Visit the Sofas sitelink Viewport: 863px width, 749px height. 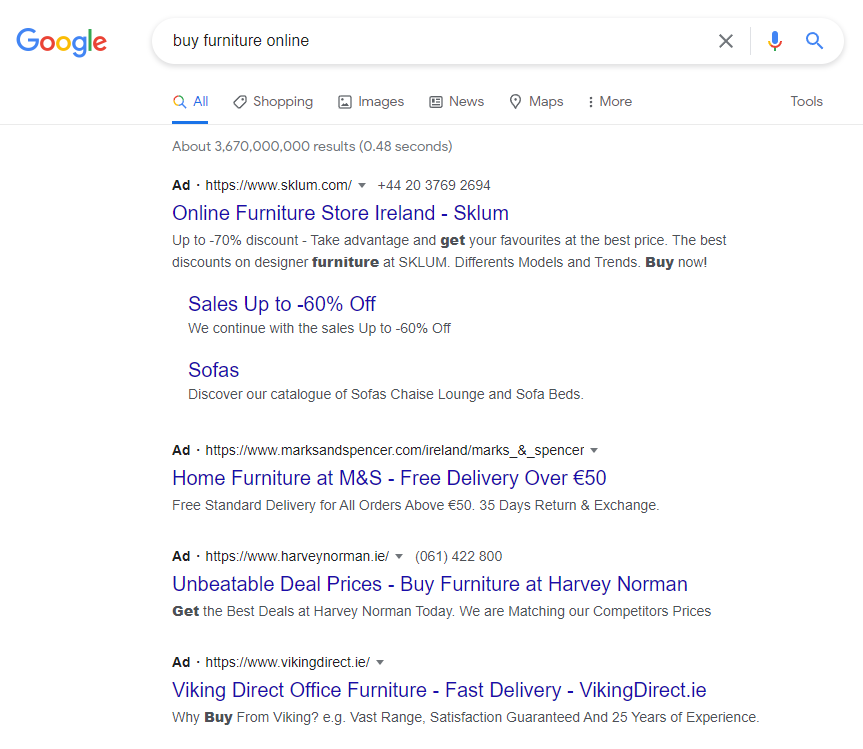214,370
